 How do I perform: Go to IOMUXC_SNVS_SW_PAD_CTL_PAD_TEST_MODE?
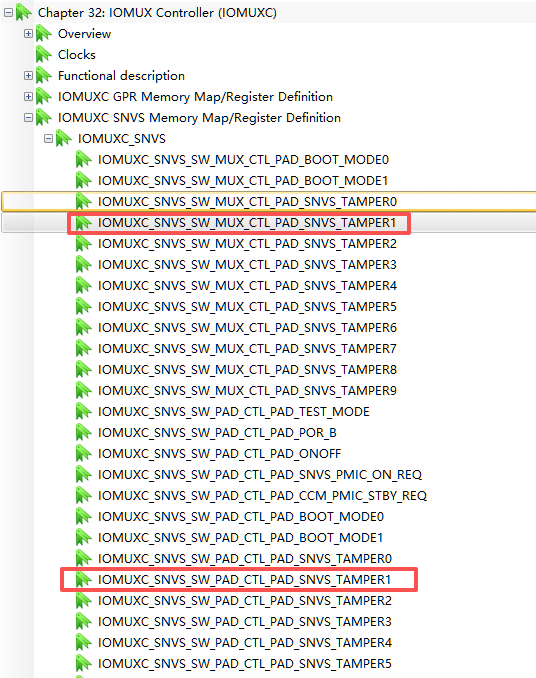pos(234,412)
